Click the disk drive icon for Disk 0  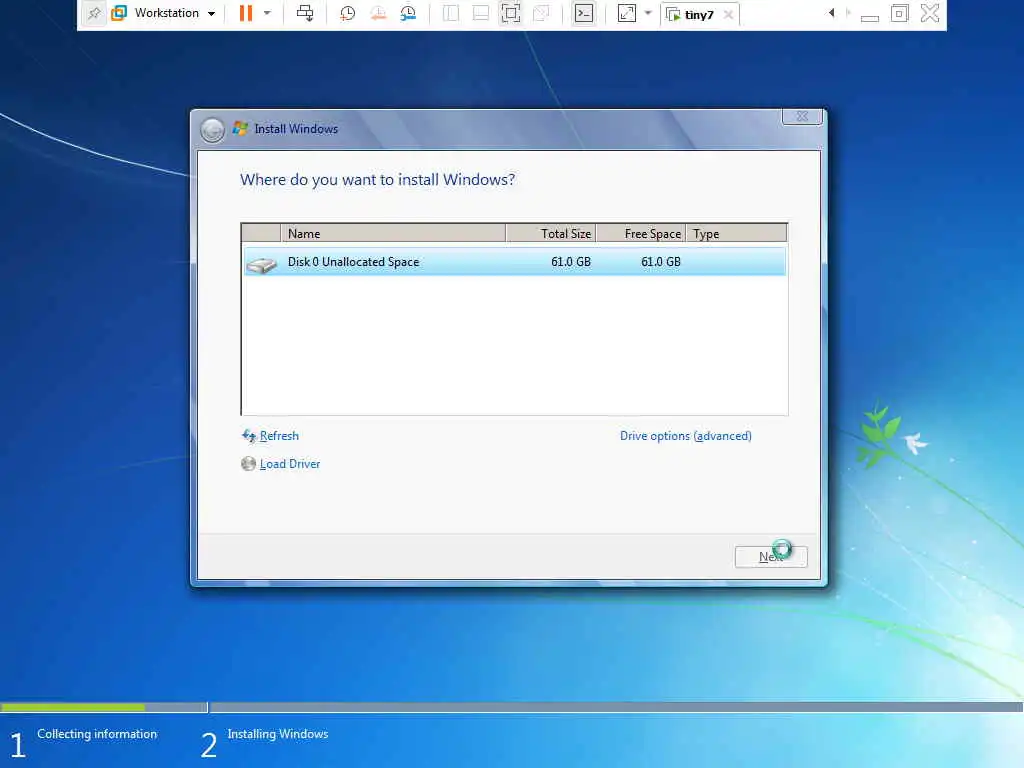pyautogui.click(x=262, y=264)
